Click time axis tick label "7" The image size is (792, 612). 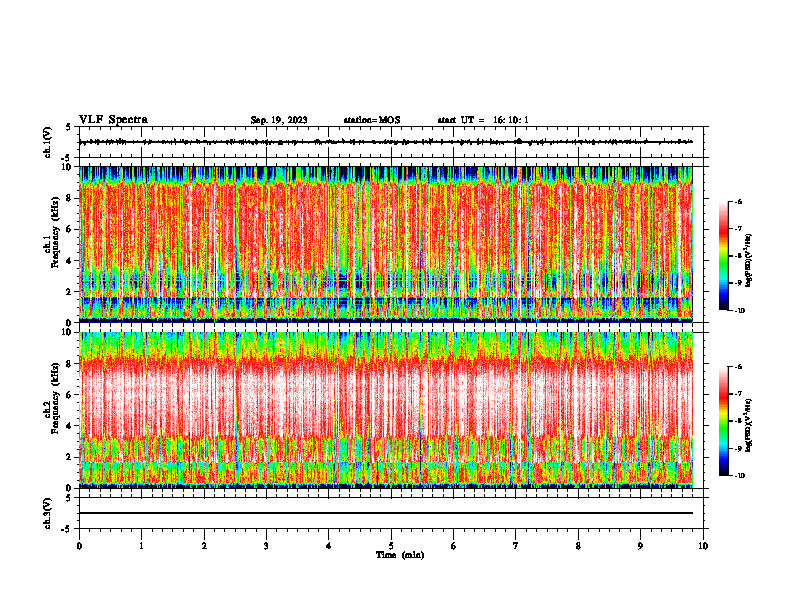516,546
